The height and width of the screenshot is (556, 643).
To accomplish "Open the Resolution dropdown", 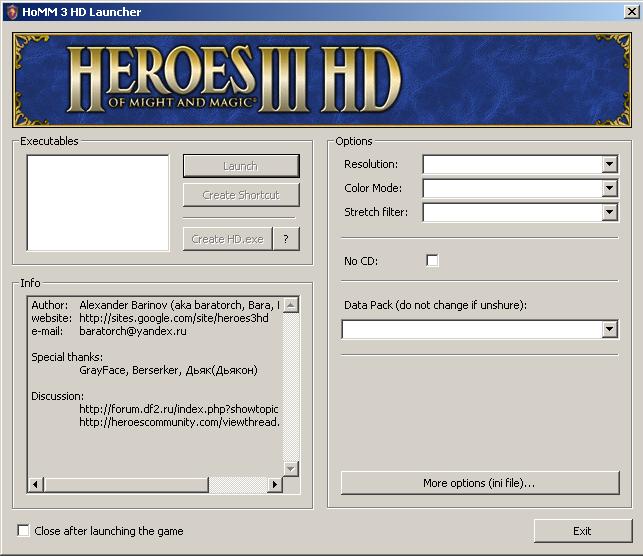I will (x=609, y=164).
